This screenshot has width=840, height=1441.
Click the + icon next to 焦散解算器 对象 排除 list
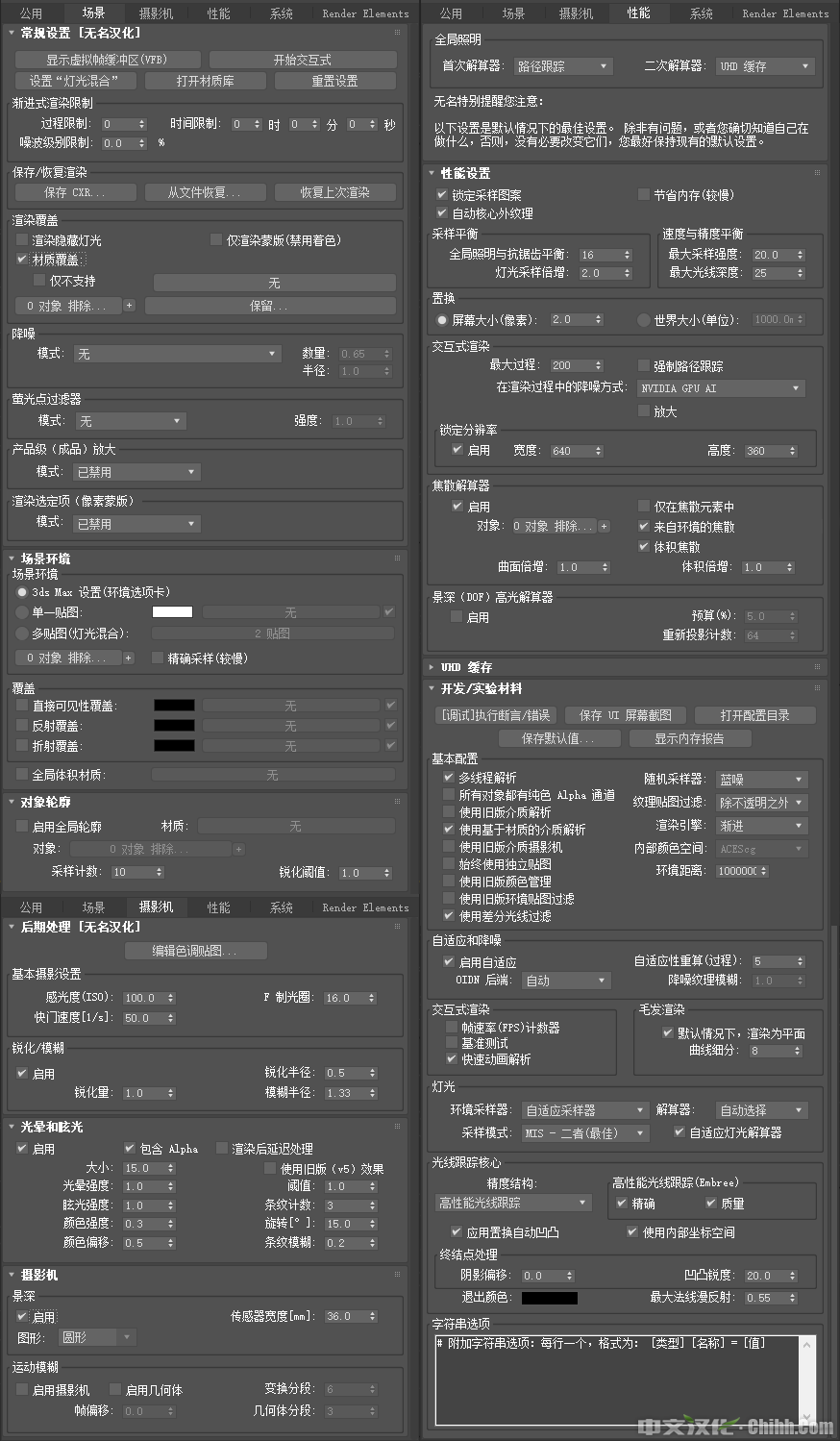(604, 526)
